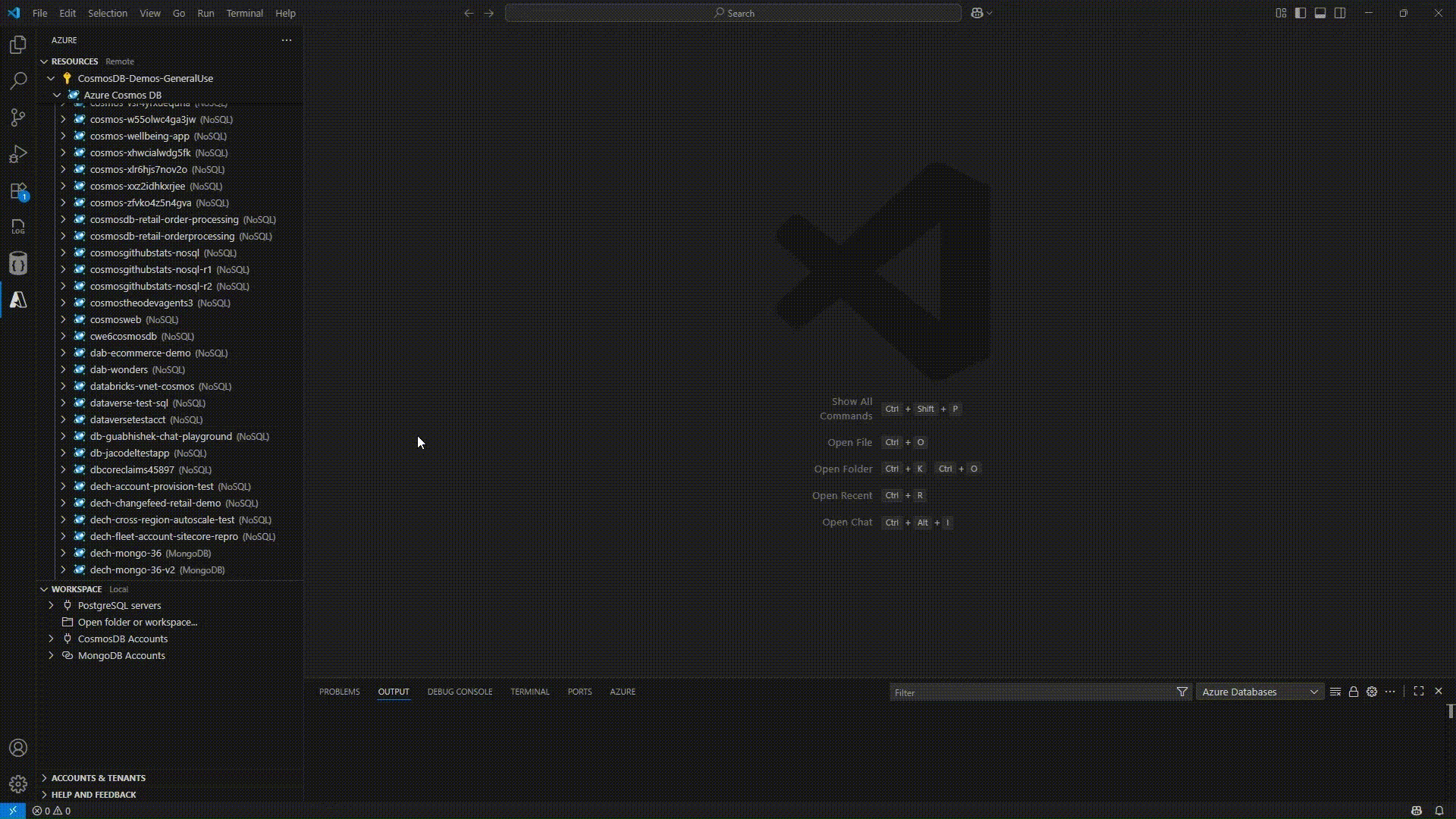
Task: Clear output using the list icon
Action: click(1335, 692)
